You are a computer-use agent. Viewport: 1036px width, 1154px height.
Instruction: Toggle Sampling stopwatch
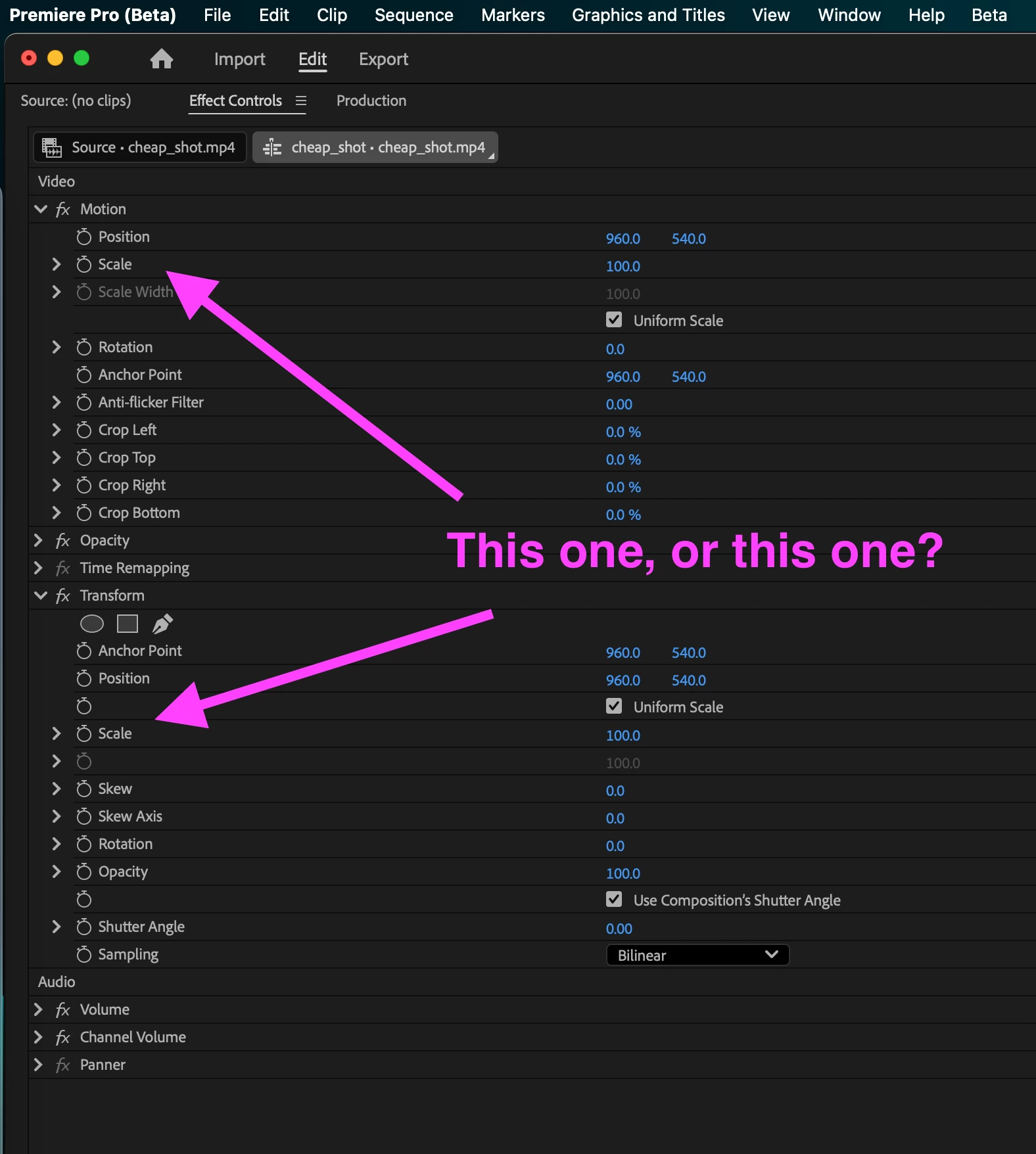(83, 954)
